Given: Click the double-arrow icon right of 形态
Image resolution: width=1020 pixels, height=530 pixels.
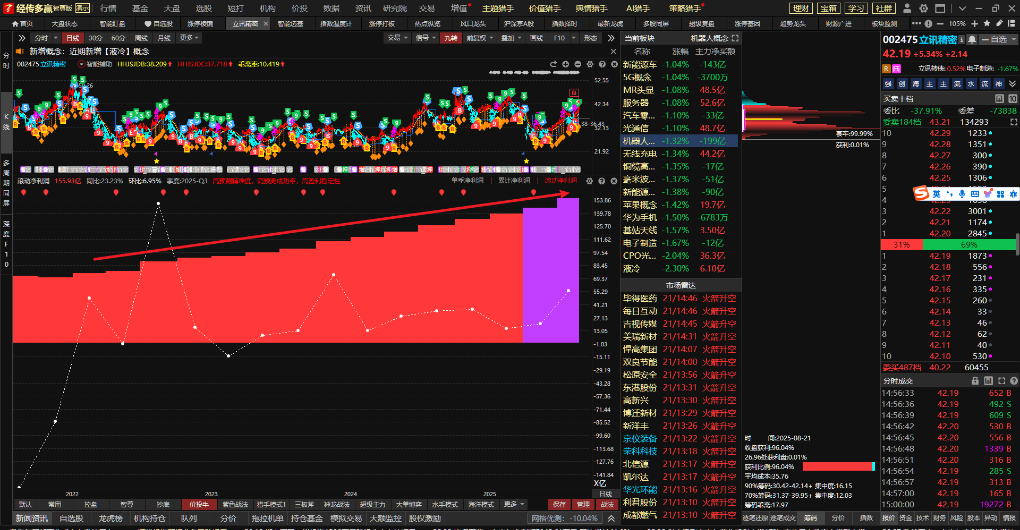Looking at the screenshot, I should coord(611,38).
